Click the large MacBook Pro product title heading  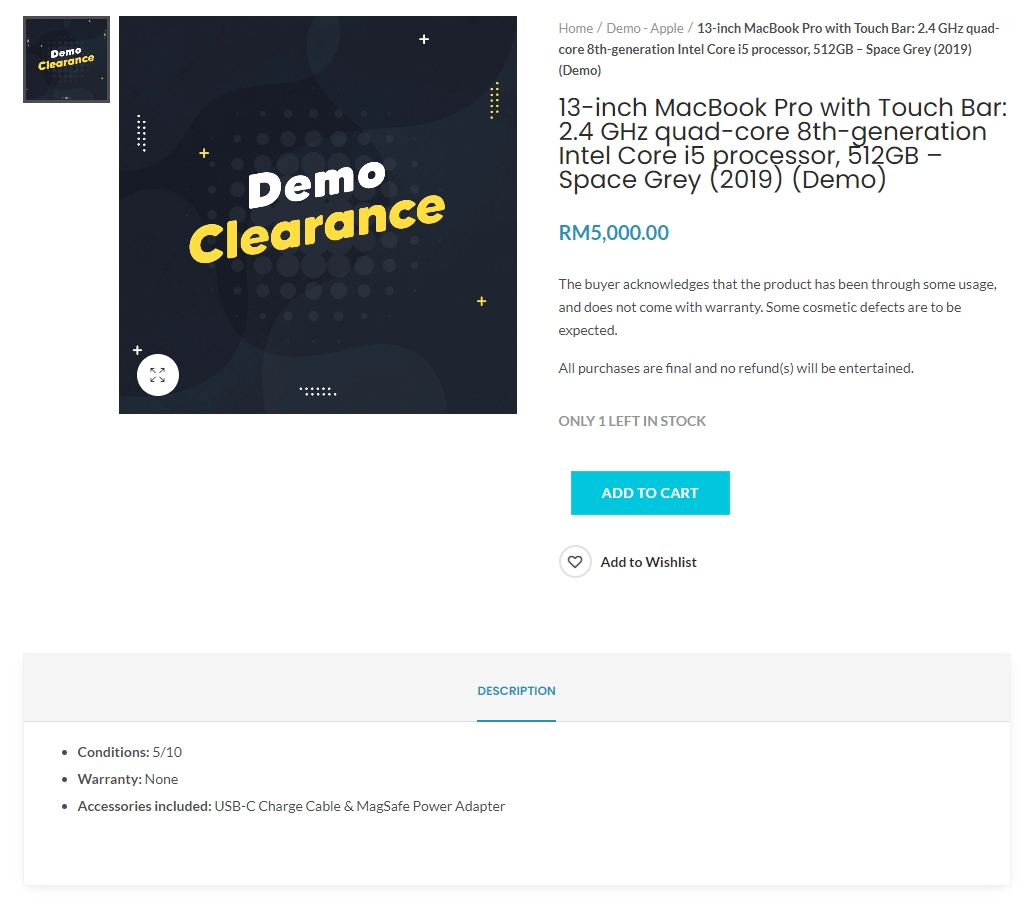(783, 143)
